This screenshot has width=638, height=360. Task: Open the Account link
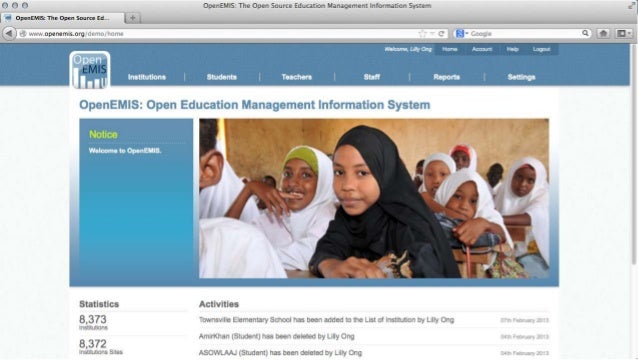(x=482, y=49)
